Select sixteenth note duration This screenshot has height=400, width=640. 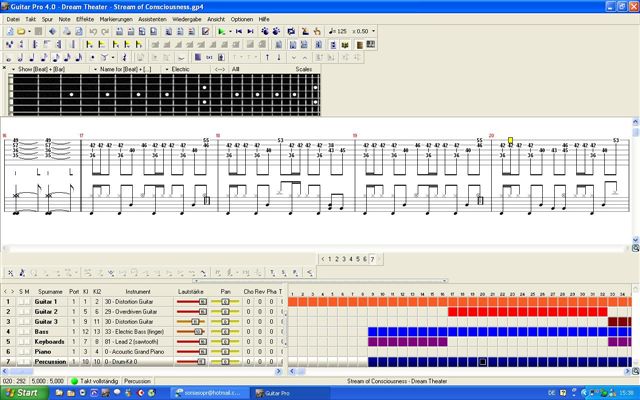click(x=56, y=58)
